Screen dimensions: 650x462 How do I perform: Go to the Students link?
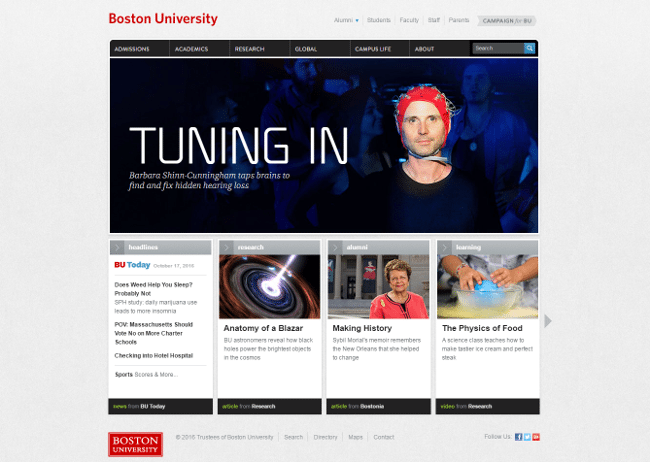point(378,20)
